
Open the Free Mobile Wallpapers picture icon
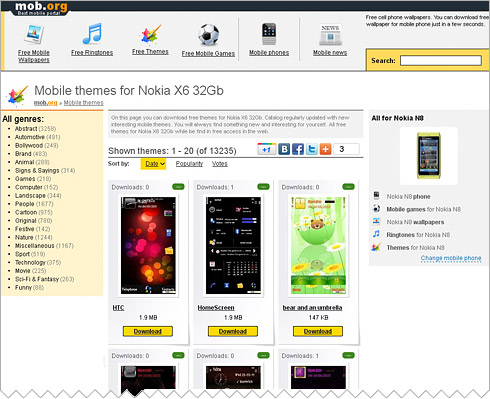tap(34, 34)
